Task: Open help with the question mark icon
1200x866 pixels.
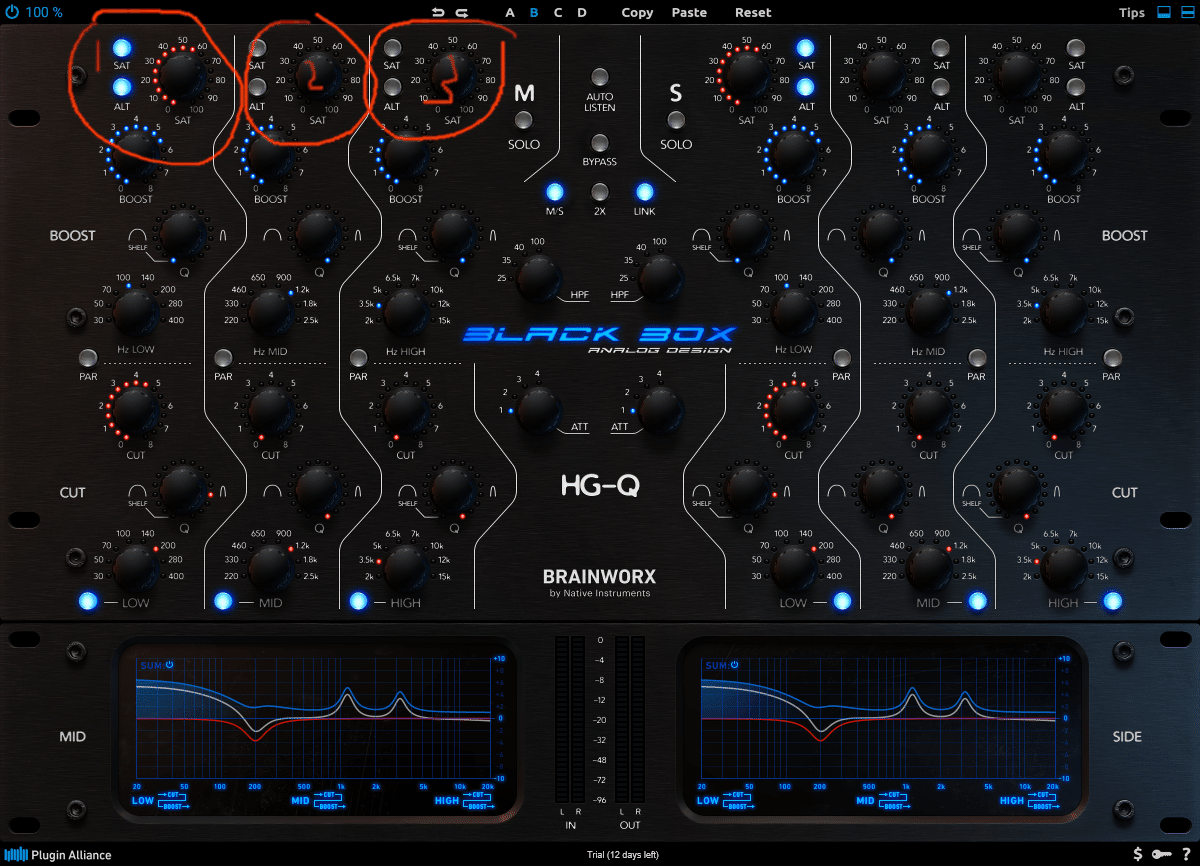Action: 1186,854
